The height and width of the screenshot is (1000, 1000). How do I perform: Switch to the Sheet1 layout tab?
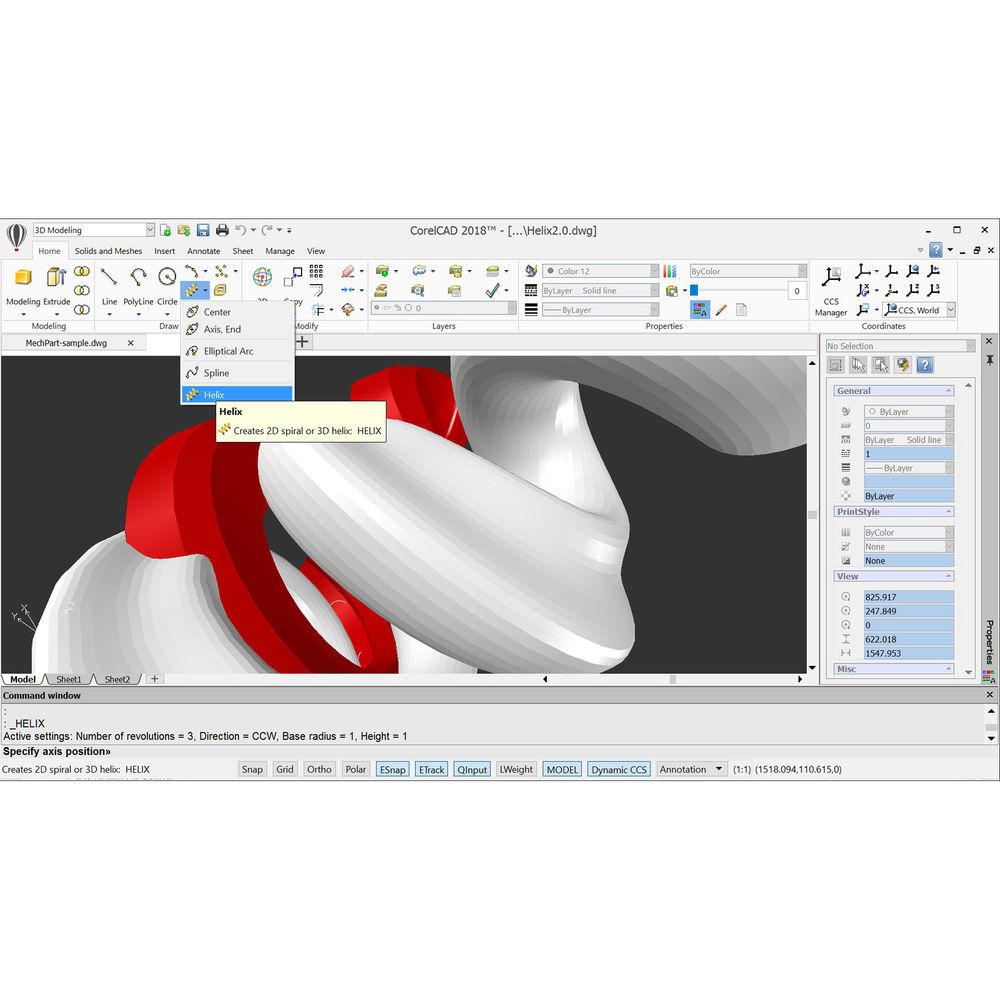point(68,679)
